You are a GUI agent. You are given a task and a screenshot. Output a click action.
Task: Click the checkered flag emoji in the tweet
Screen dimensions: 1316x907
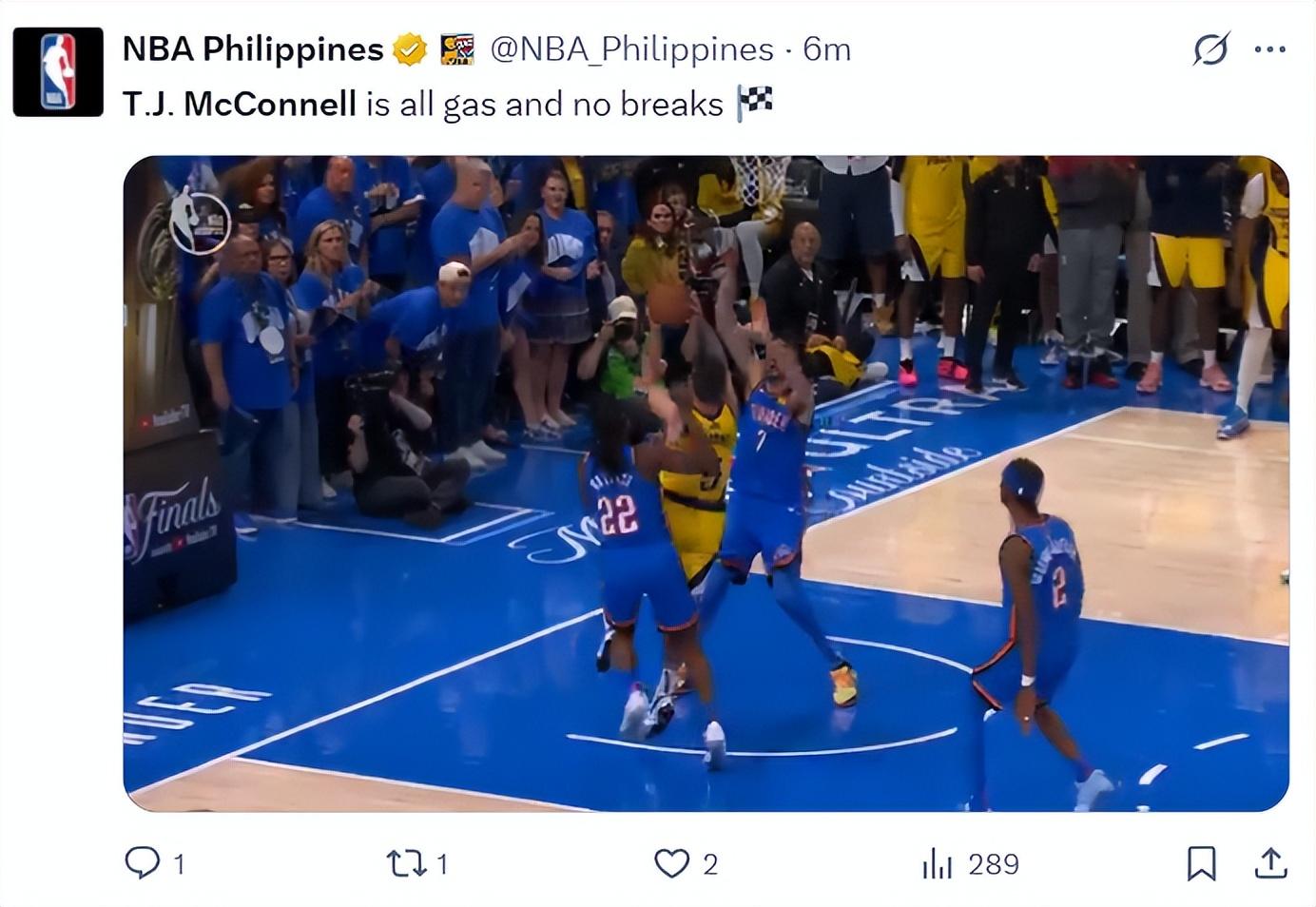[755, 103]
